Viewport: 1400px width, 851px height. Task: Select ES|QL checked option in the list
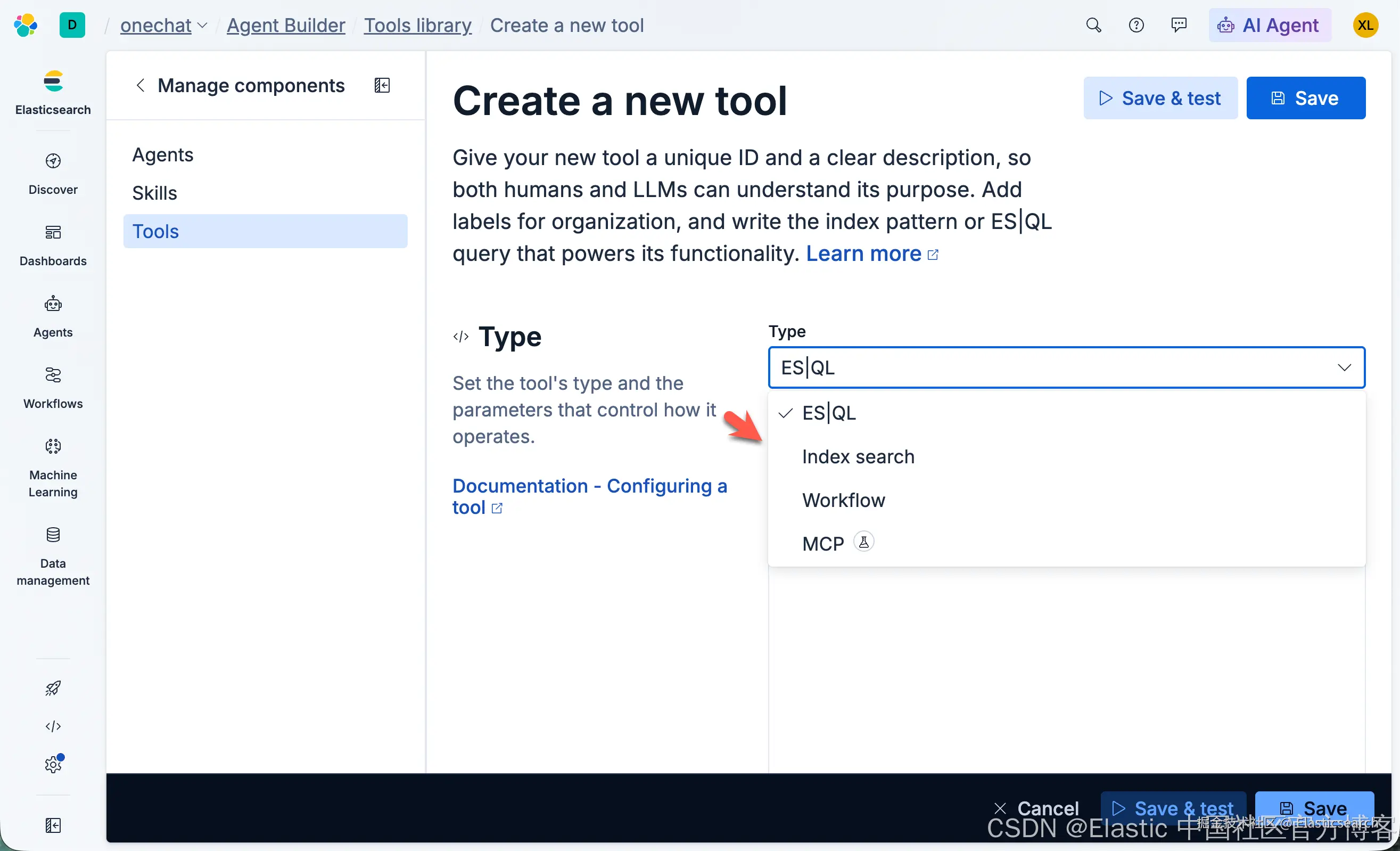828,413
